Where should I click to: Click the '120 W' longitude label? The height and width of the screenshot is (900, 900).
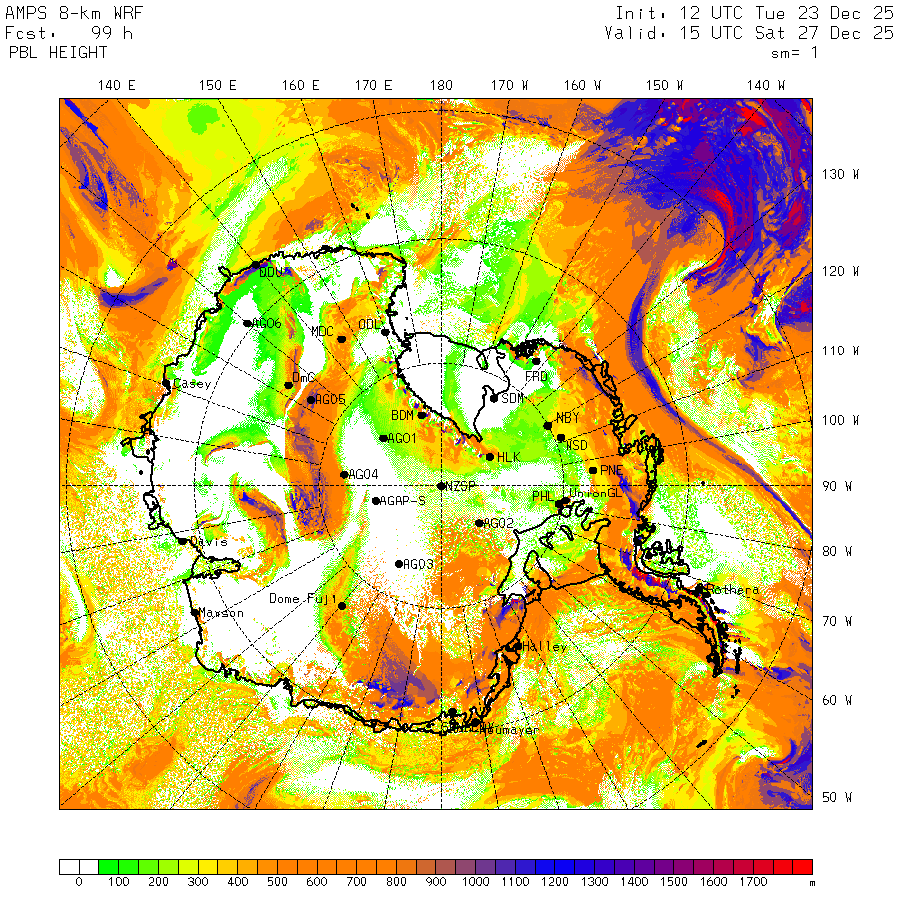point(840,271)
